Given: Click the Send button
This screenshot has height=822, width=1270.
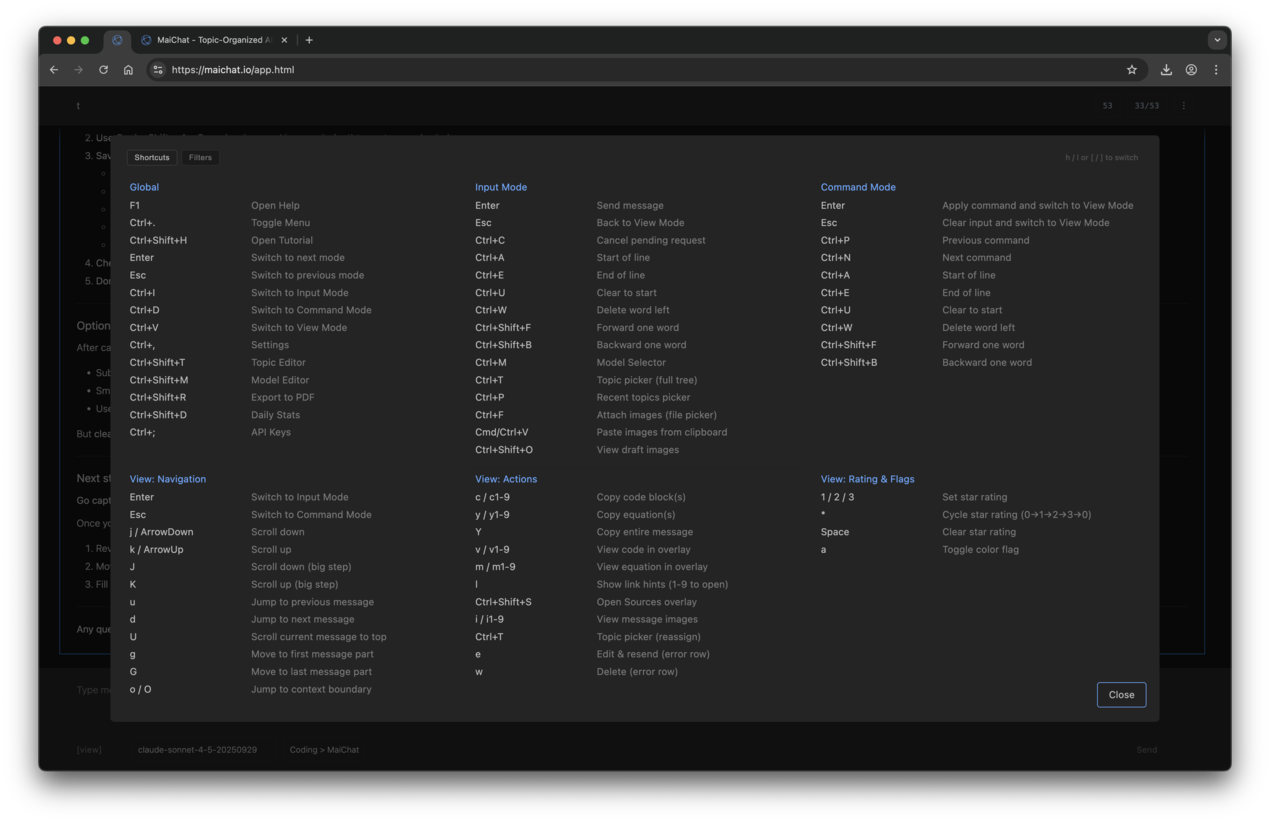Looking at the screenshot, I should point(1146,749).
